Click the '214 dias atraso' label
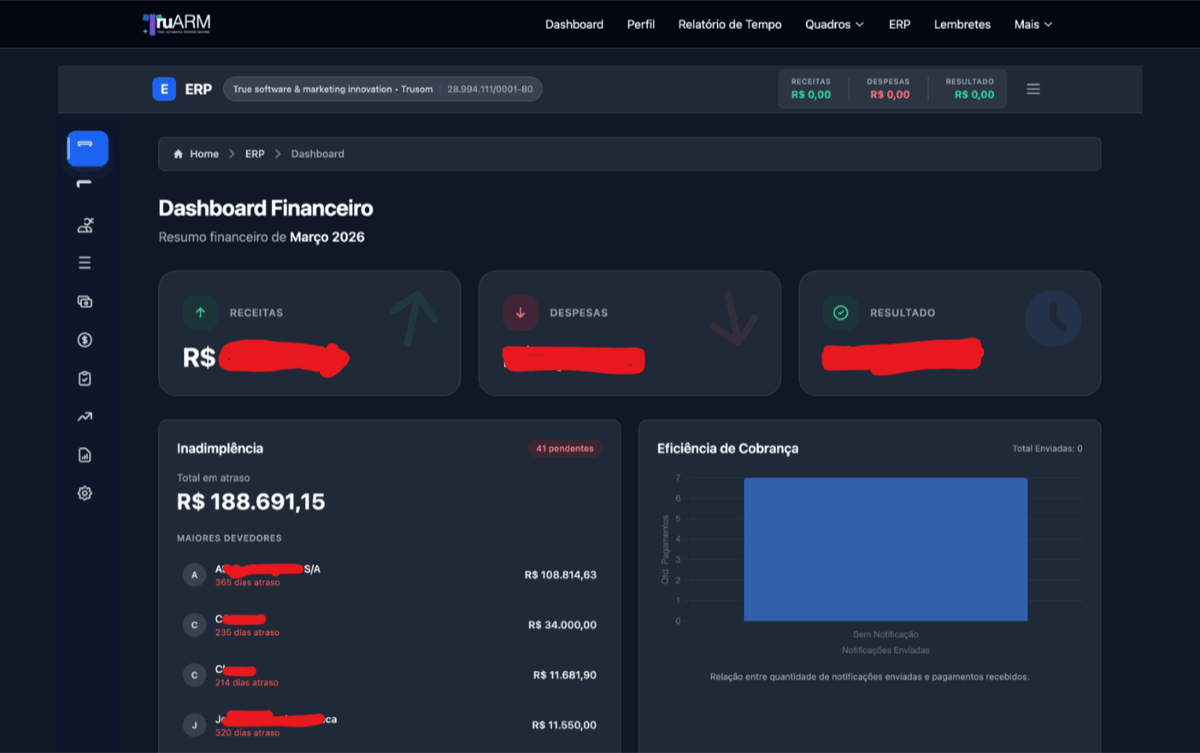This screenshot has height=753, width=1200. click(x=247, y=683)
